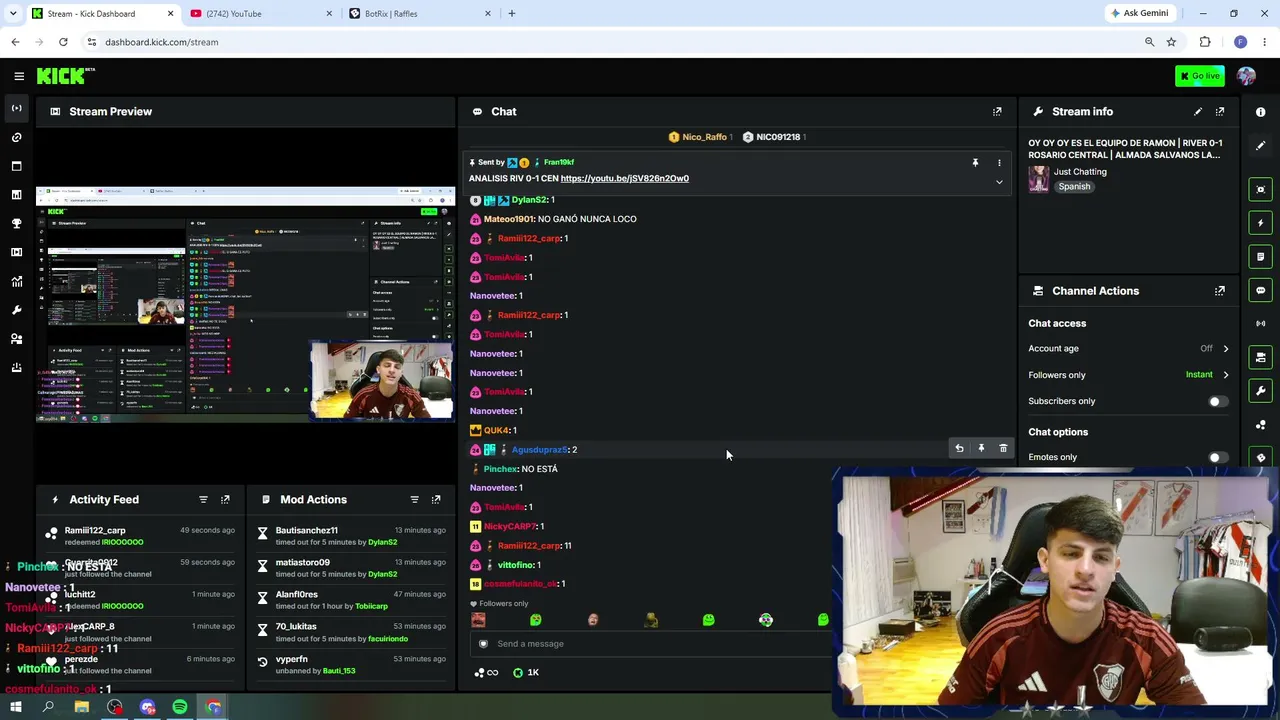Click the Just Chatting category
This screenshot has width=1280, height=720.
click(1080, 172)
